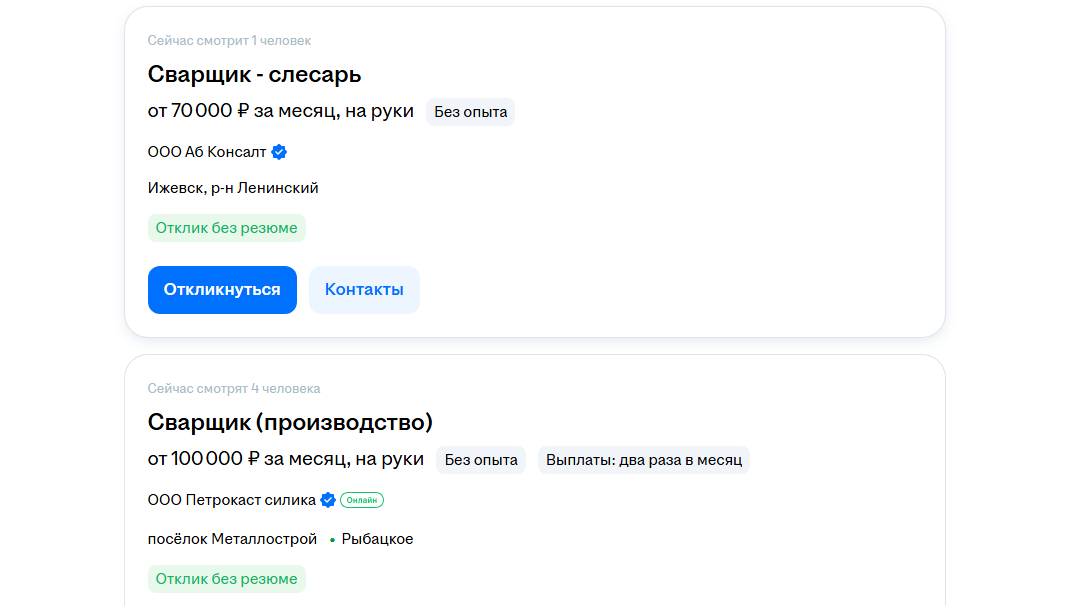Visit the ООО Петрокаст силика company page
Screen dimensions: 1078x606
231,500
